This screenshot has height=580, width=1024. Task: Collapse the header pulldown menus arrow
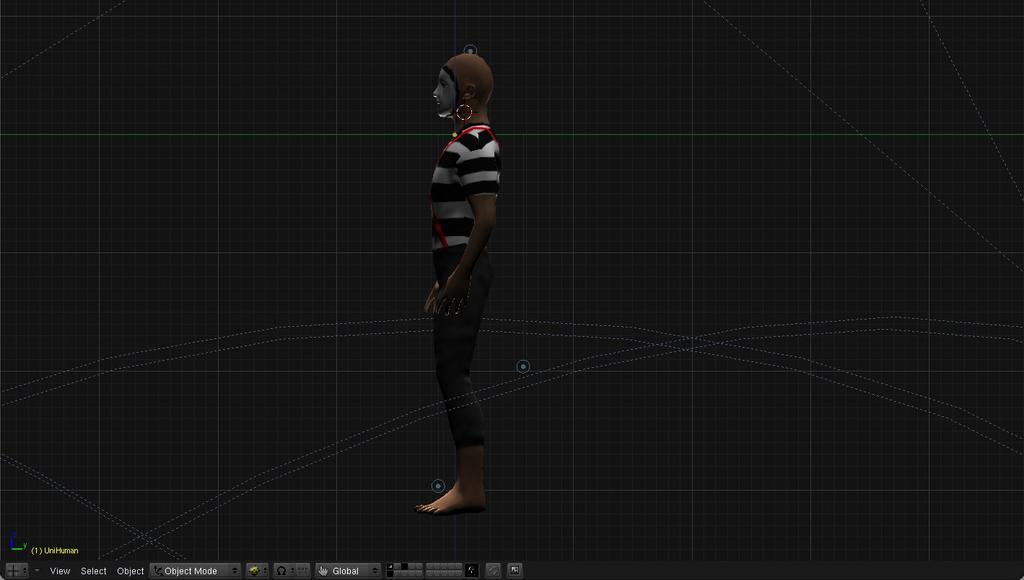coord(37,571)
